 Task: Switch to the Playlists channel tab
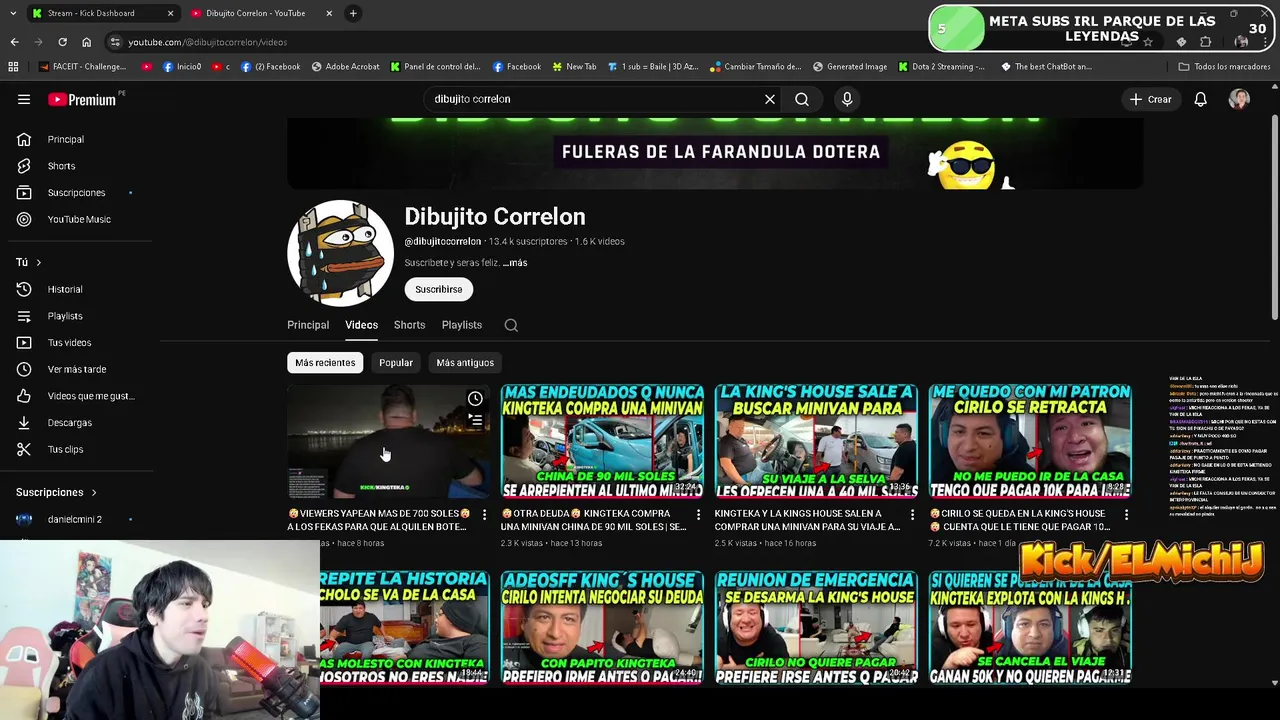click(x=462, y=325)
